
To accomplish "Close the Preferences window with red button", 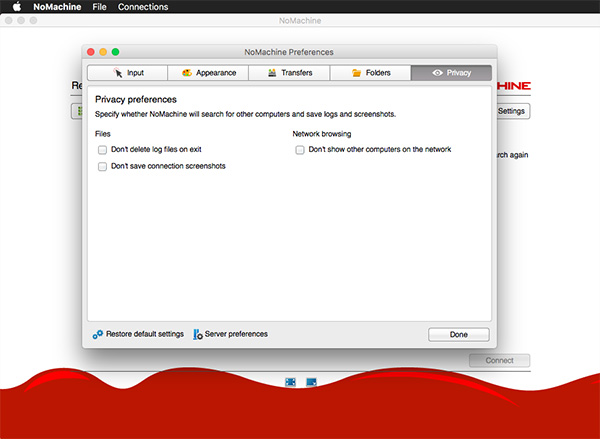I will 91,52.
